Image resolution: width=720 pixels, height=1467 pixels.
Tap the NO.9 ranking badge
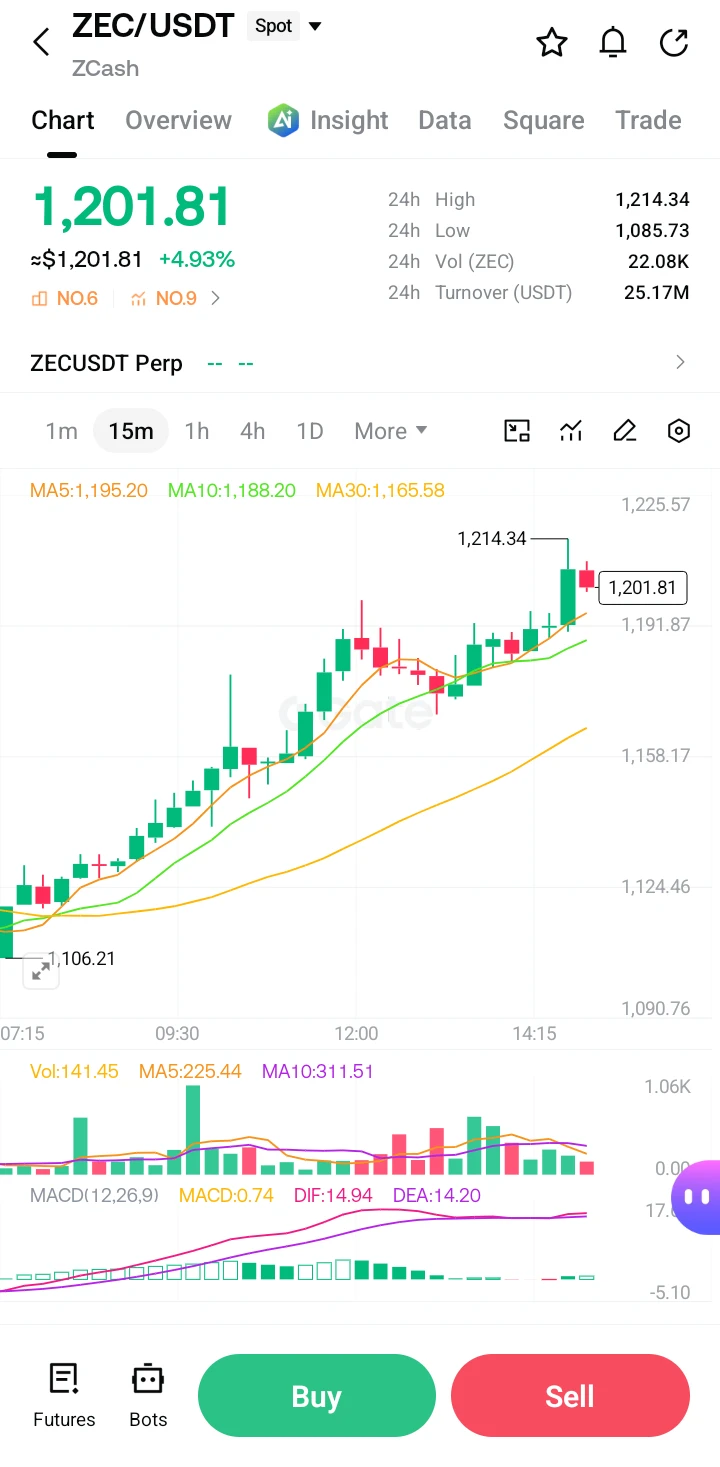[164, 298]
